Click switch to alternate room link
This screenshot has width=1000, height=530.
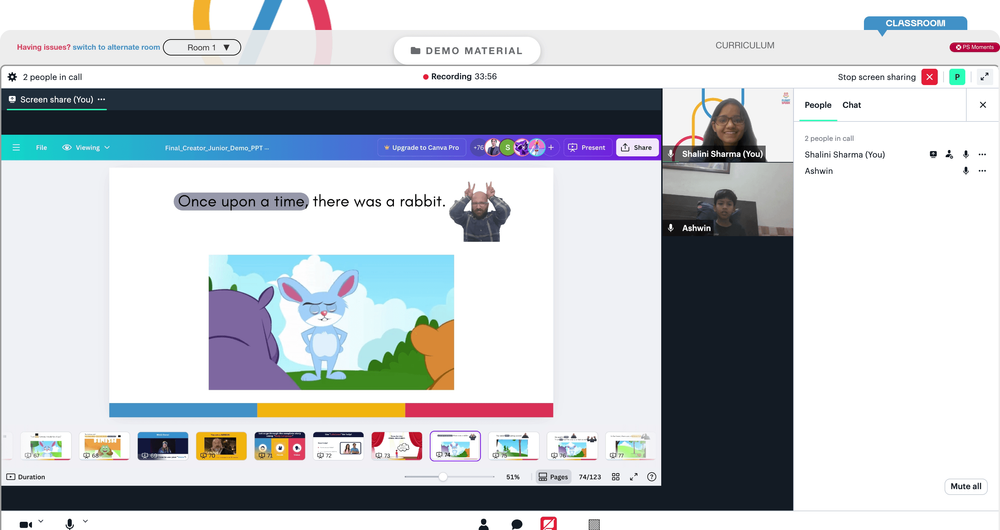116,47
